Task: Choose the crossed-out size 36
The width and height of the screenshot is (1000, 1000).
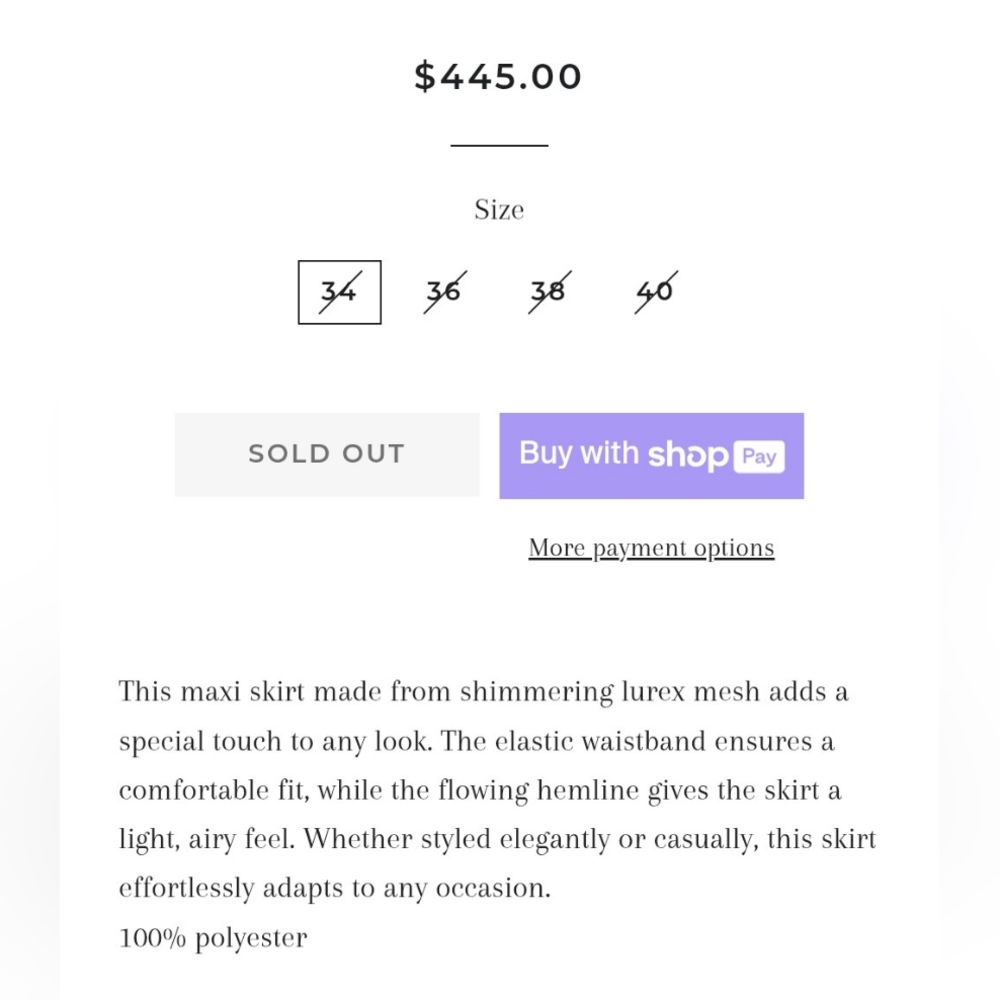Action: (445, 292)
